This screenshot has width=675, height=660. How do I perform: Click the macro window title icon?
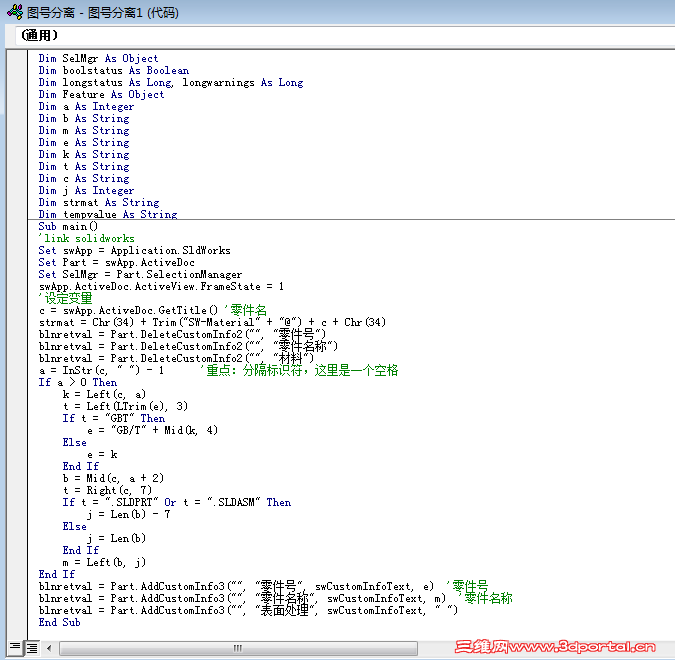coord(15,12)
